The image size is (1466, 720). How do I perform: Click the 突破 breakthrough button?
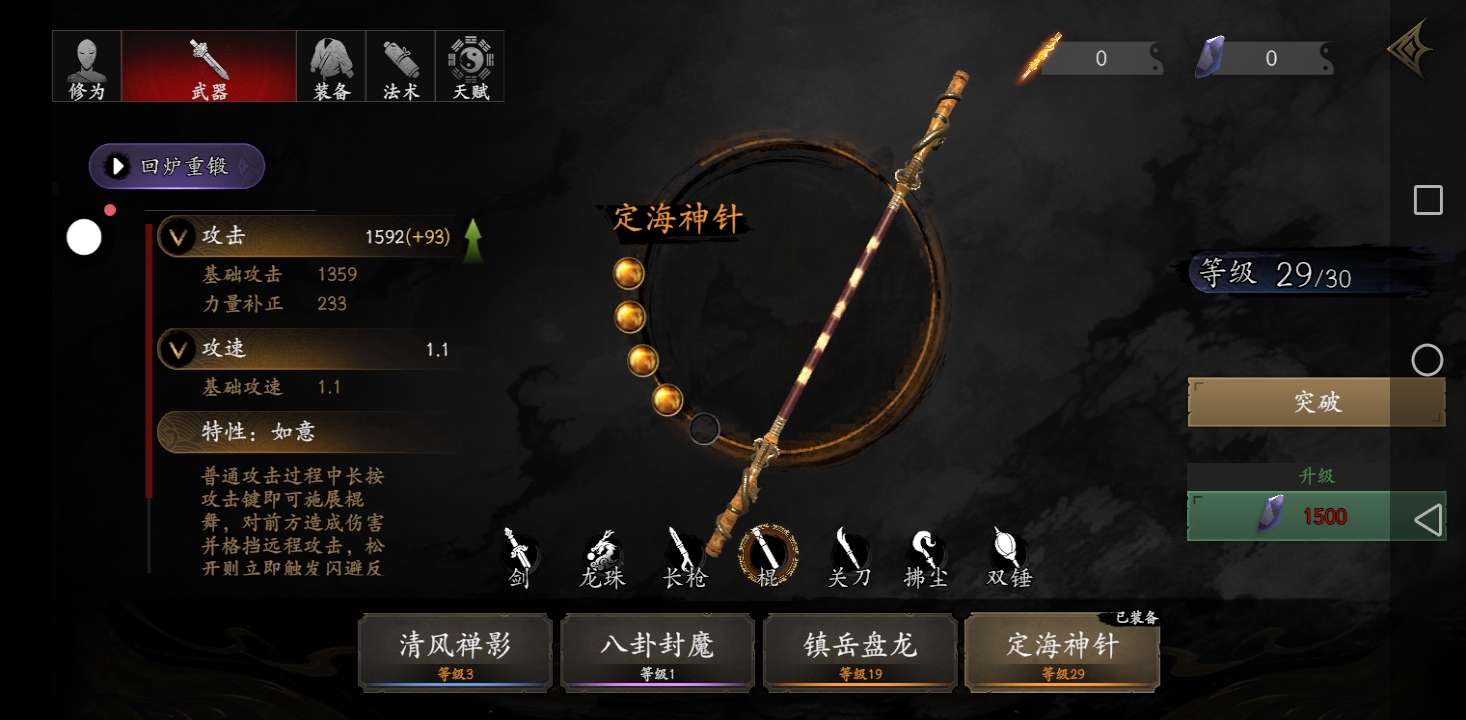click(x=1316, y=402)
